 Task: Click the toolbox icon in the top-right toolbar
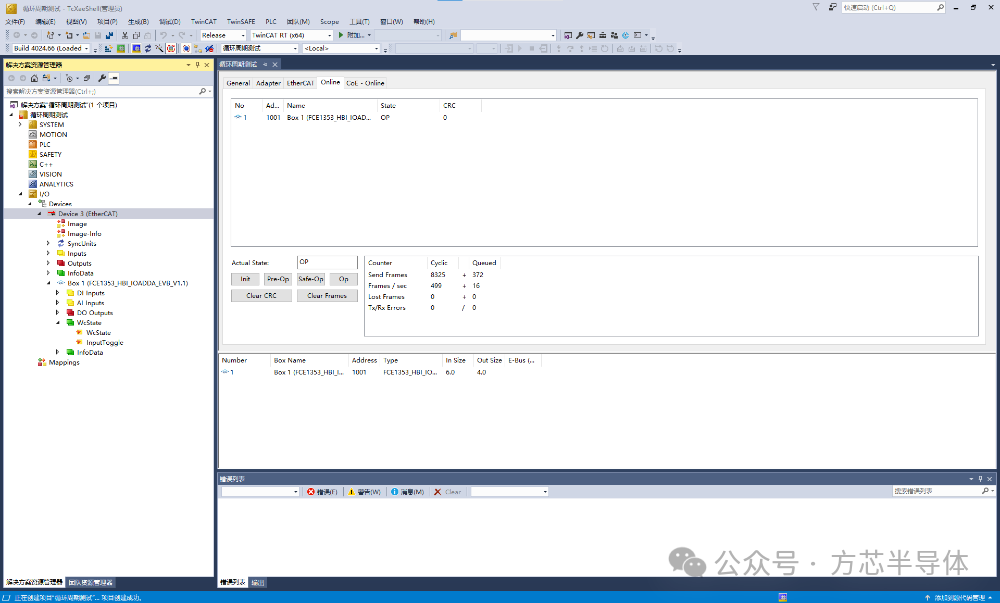603,36
